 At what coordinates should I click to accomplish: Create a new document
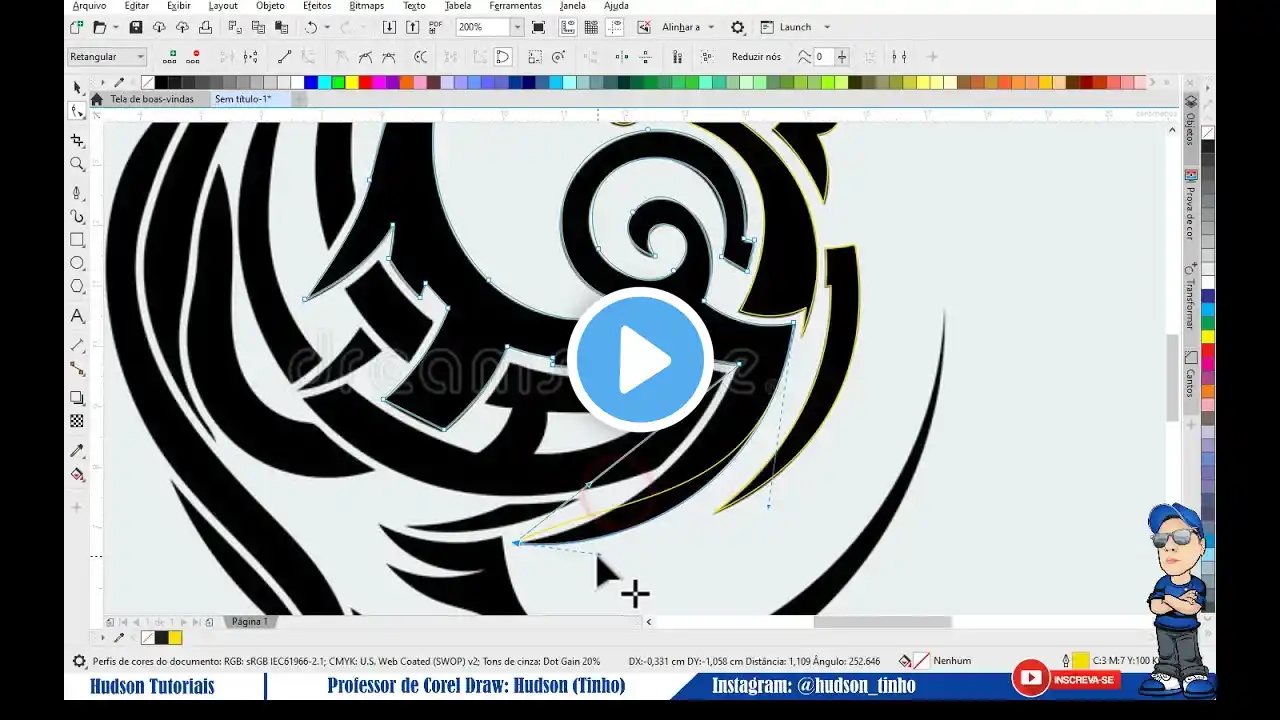coord(77,27)
